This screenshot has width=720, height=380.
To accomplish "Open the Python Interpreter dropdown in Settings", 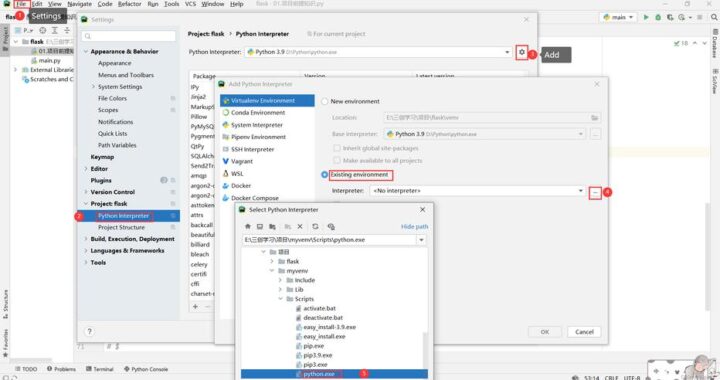I will (507, 52).
